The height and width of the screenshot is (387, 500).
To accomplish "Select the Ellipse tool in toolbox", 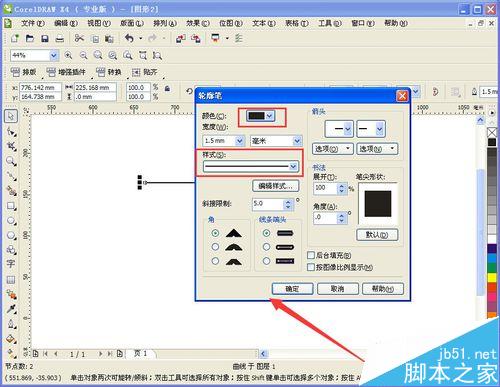I will pos(11,221).
